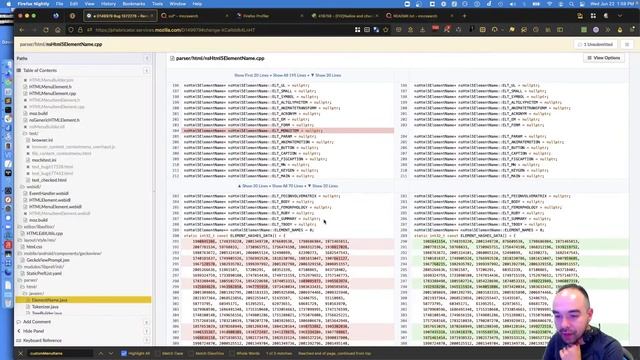Open Tokenizer.java in file tree

pyautogui.click(x=45, y=307)
